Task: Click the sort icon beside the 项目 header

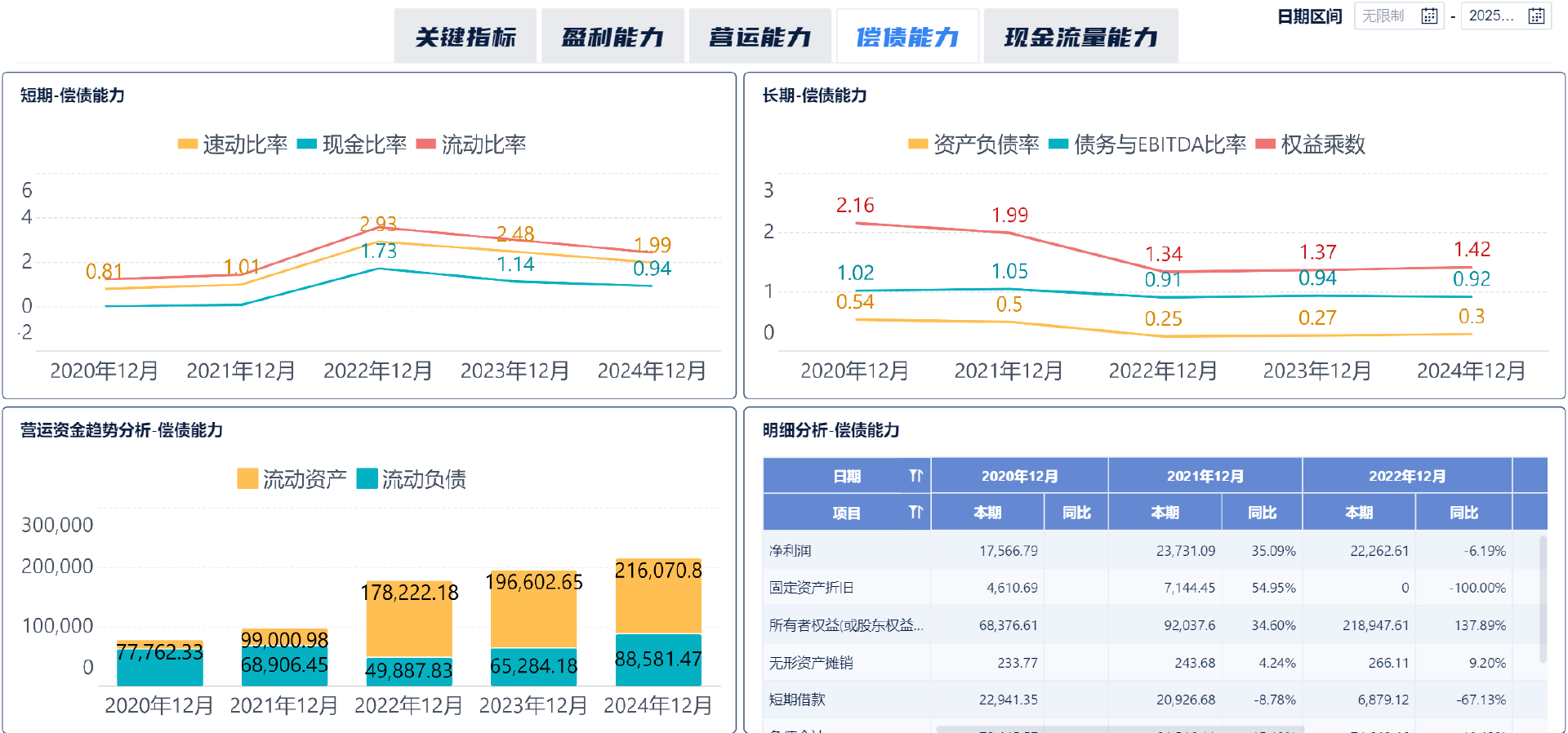Action: click(916, 512)
